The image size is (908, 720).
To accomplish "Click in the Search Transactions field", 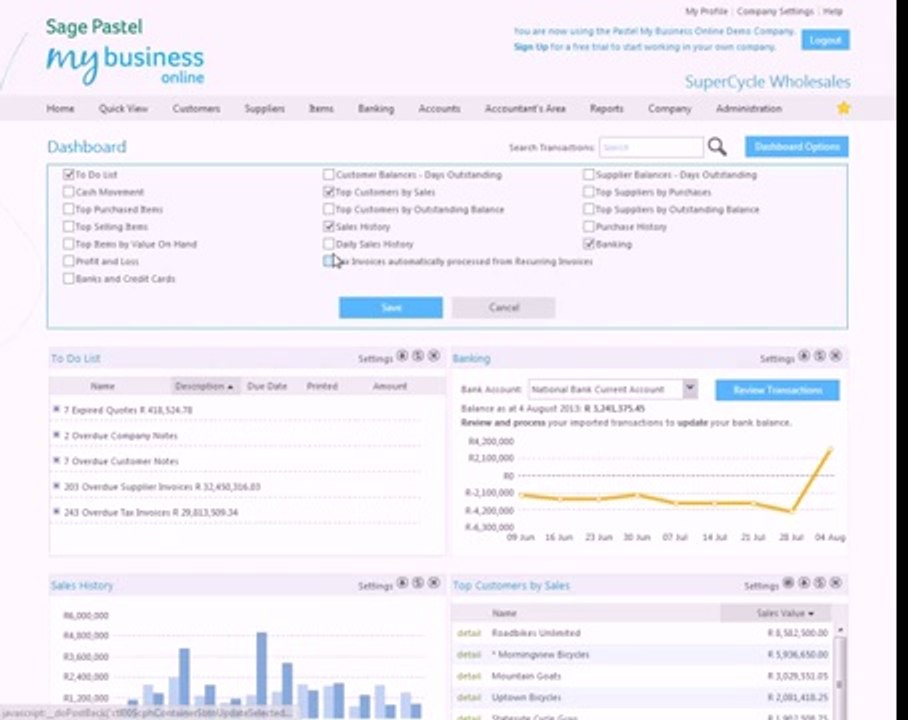I will [651, 147].
